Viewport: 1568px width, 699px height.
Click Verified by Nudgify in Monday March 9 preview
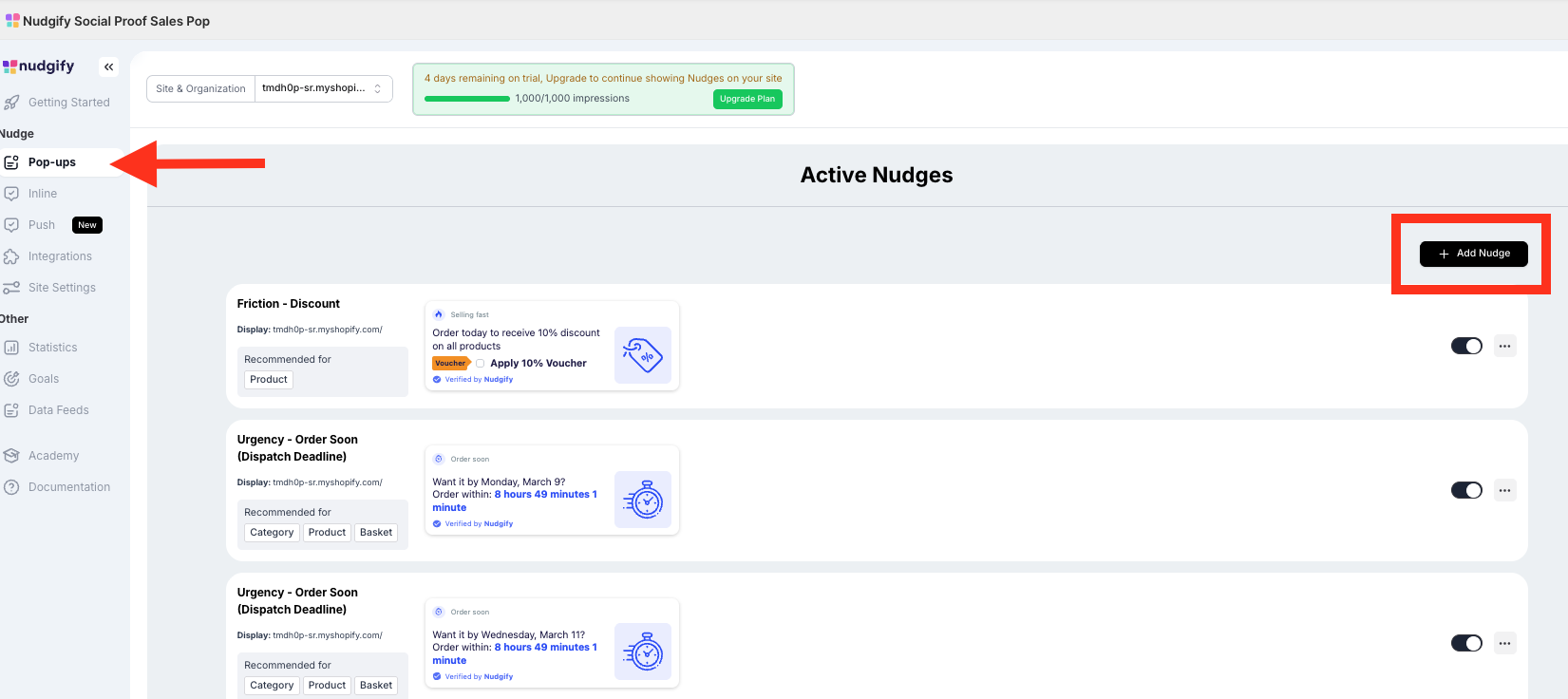click(x=473, y=523)
